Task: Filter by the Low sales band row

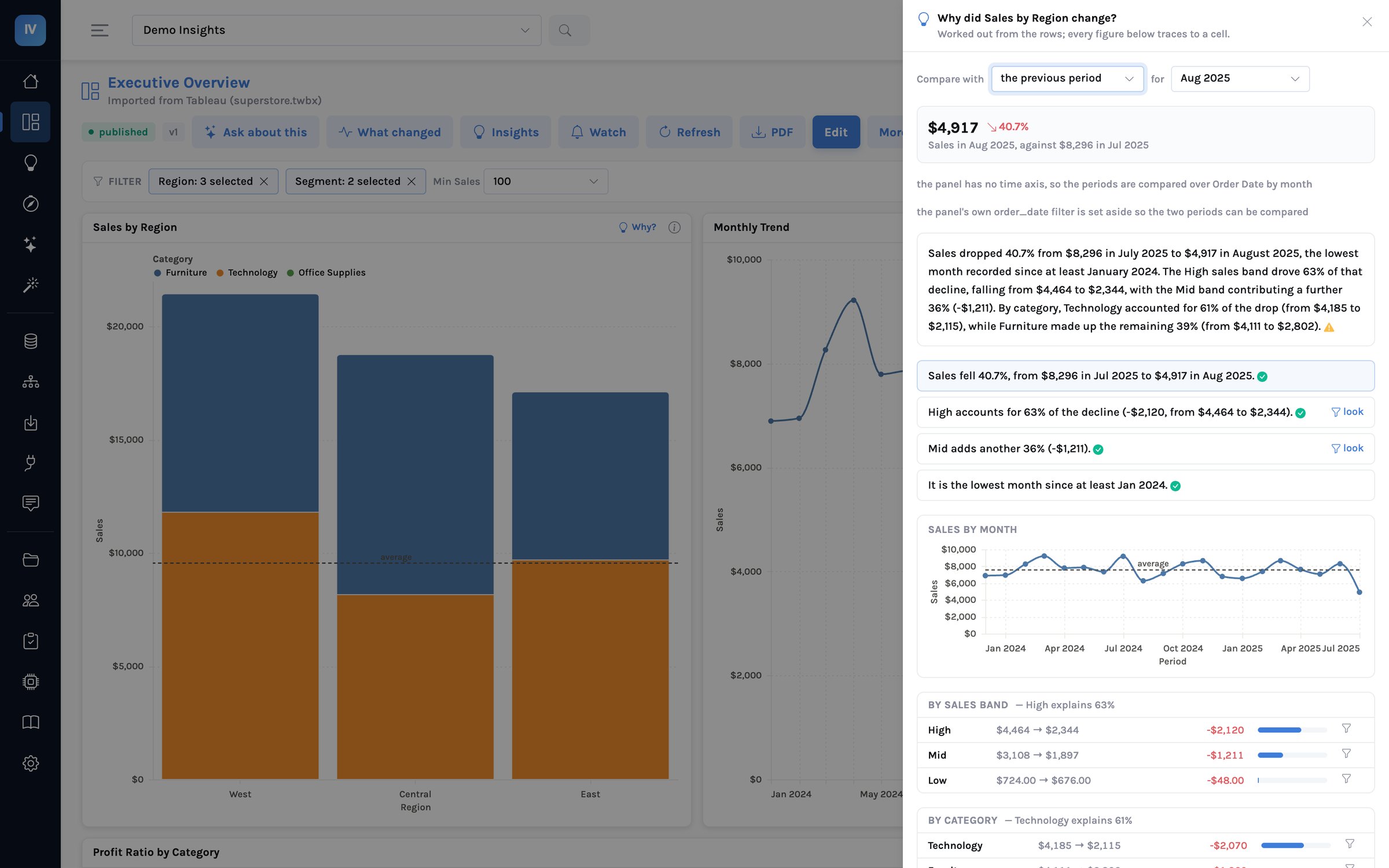Action: 1346,779
